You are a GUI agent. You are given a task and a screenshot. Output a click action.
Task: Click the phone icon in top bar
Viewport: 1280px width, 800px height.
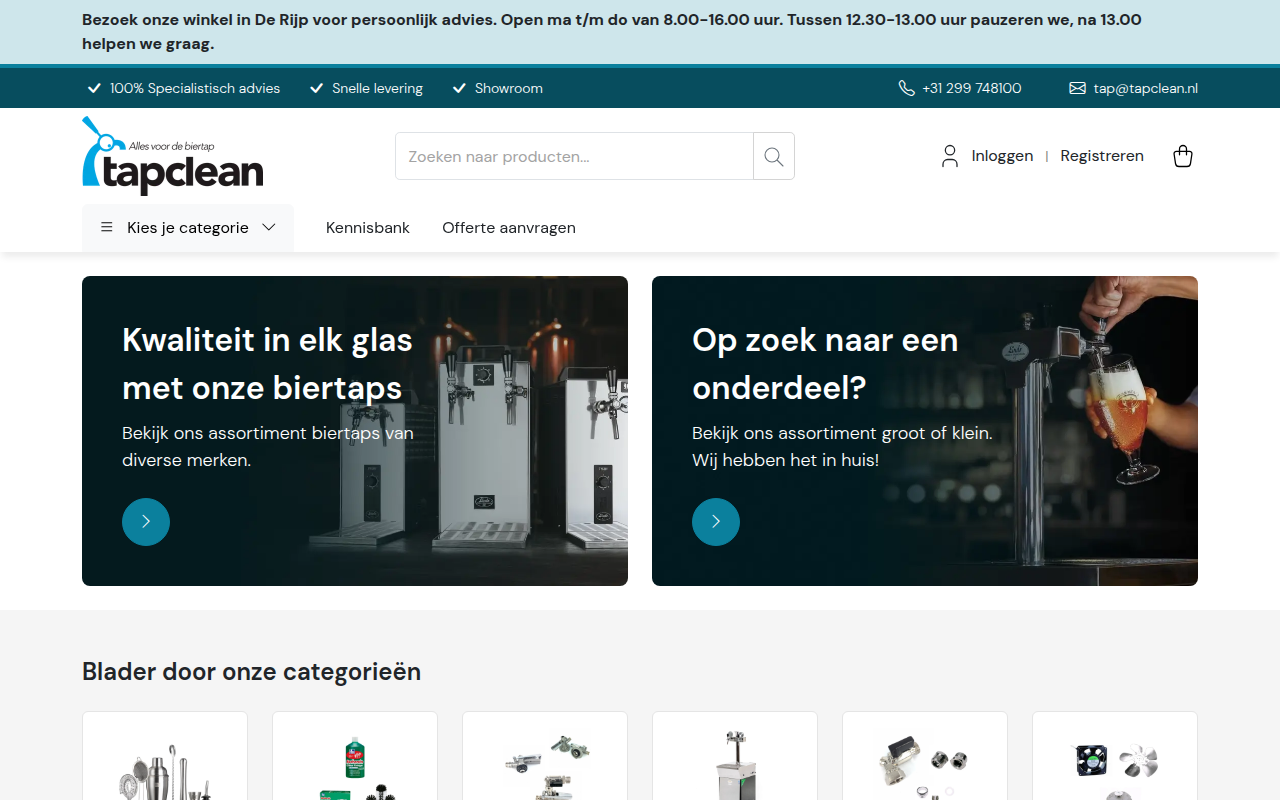click(x=907, y=88)
